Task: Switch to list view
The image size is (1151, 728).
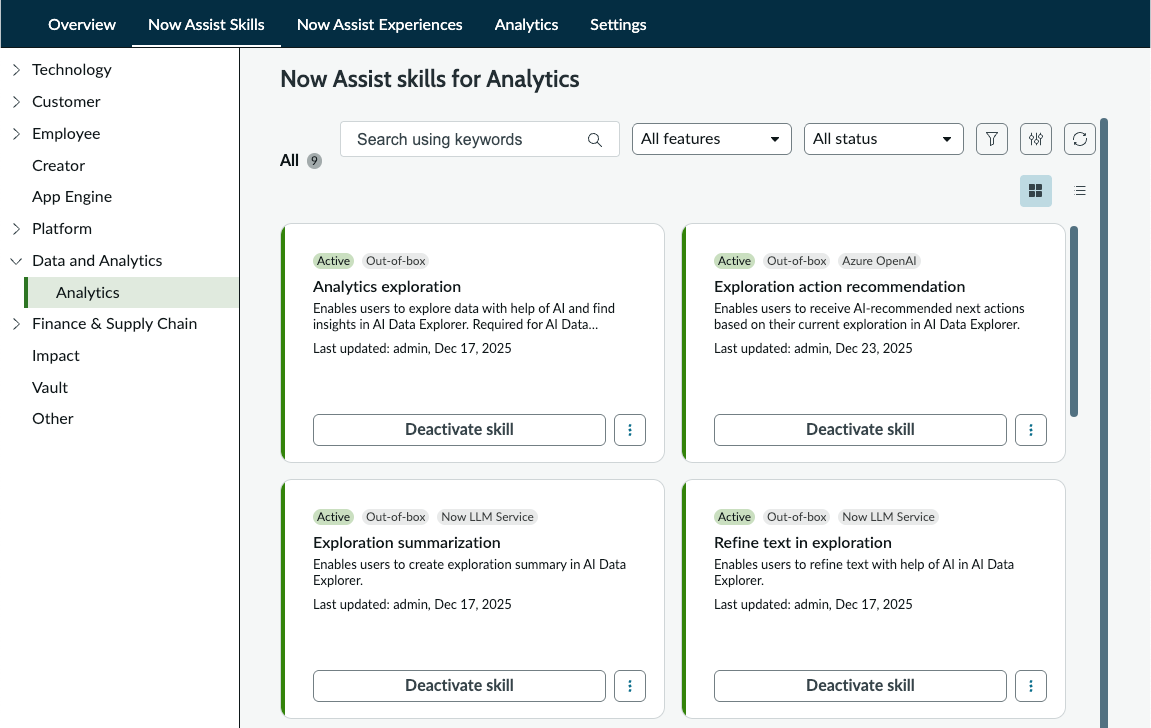Action: (1080, 191)
